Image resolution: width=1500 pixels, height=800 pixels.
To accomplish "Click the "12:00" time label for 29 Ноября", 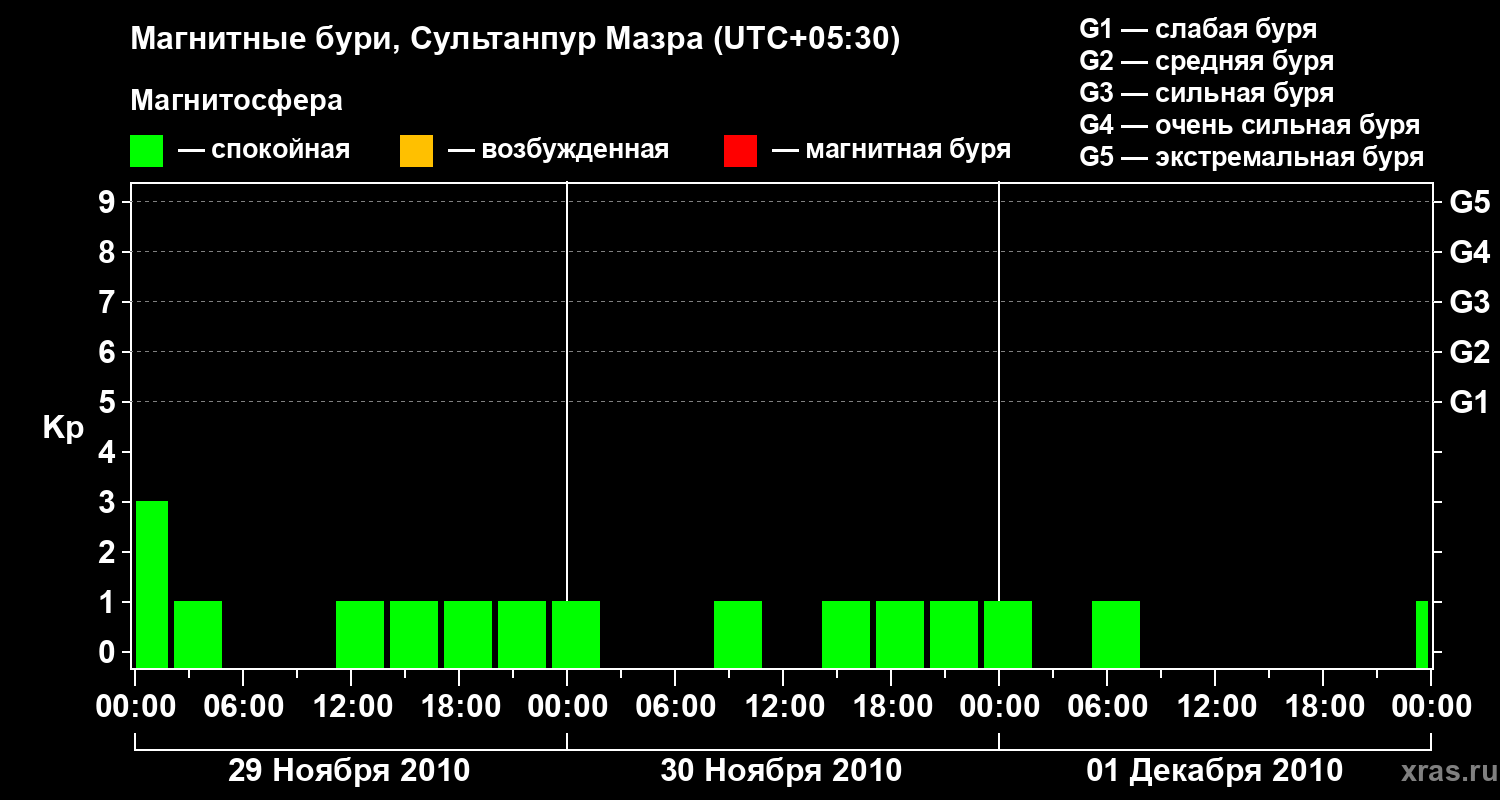I will click(x=351, y=707).
